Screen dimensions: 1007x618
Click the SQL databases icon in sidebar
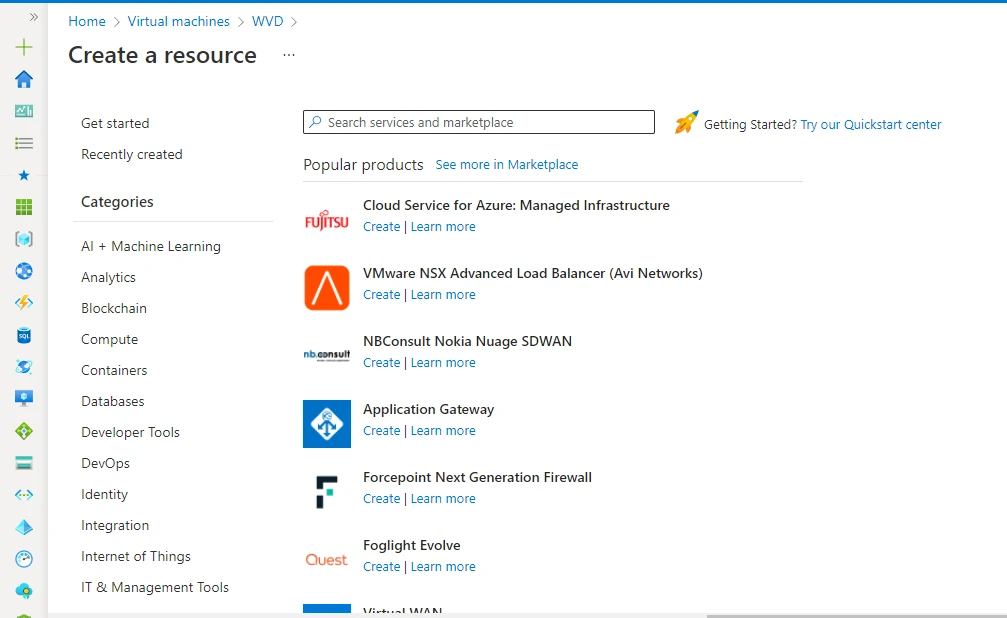click(x=24, y=336)
